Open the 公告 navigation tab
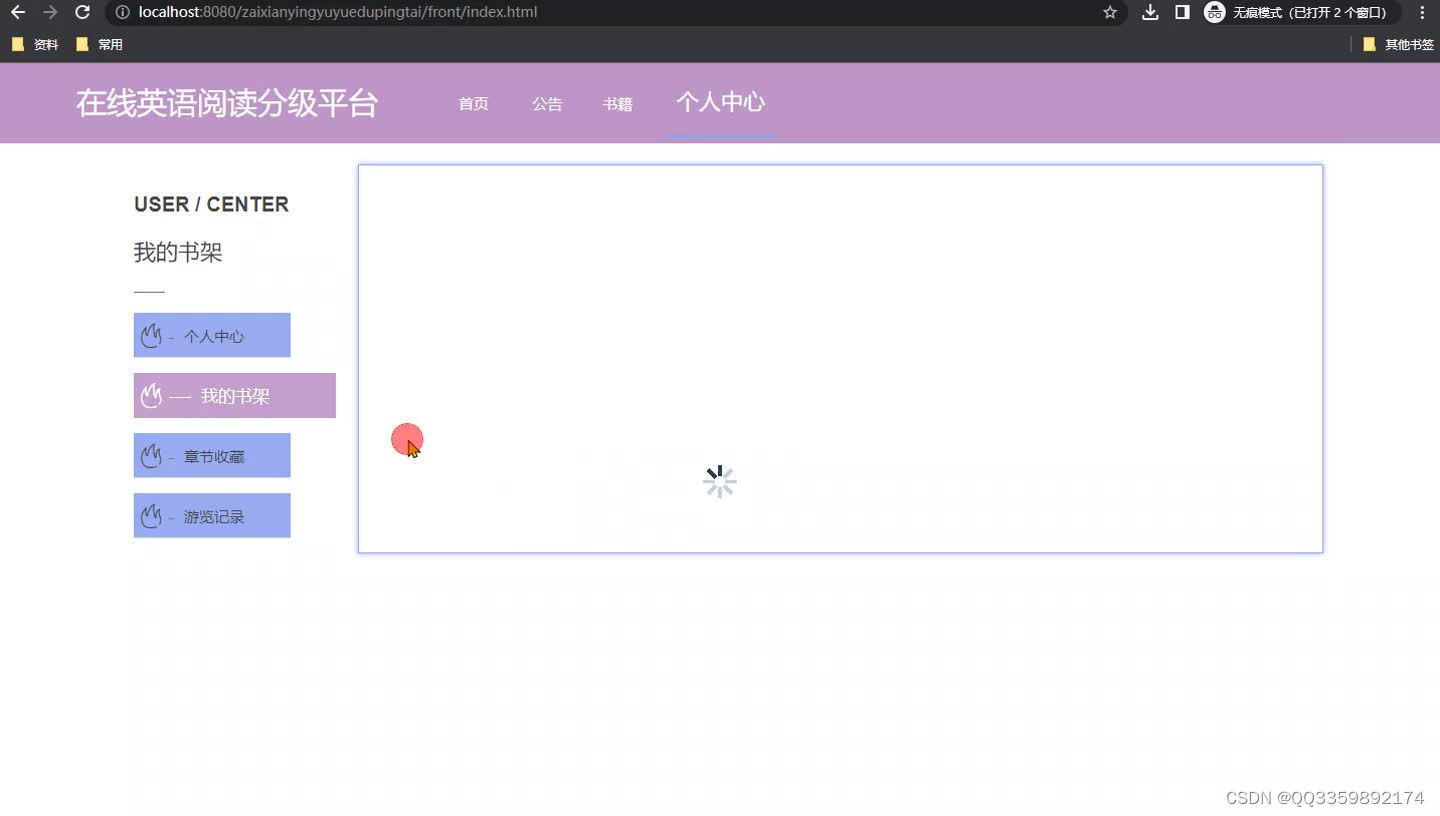 (547, 103)
